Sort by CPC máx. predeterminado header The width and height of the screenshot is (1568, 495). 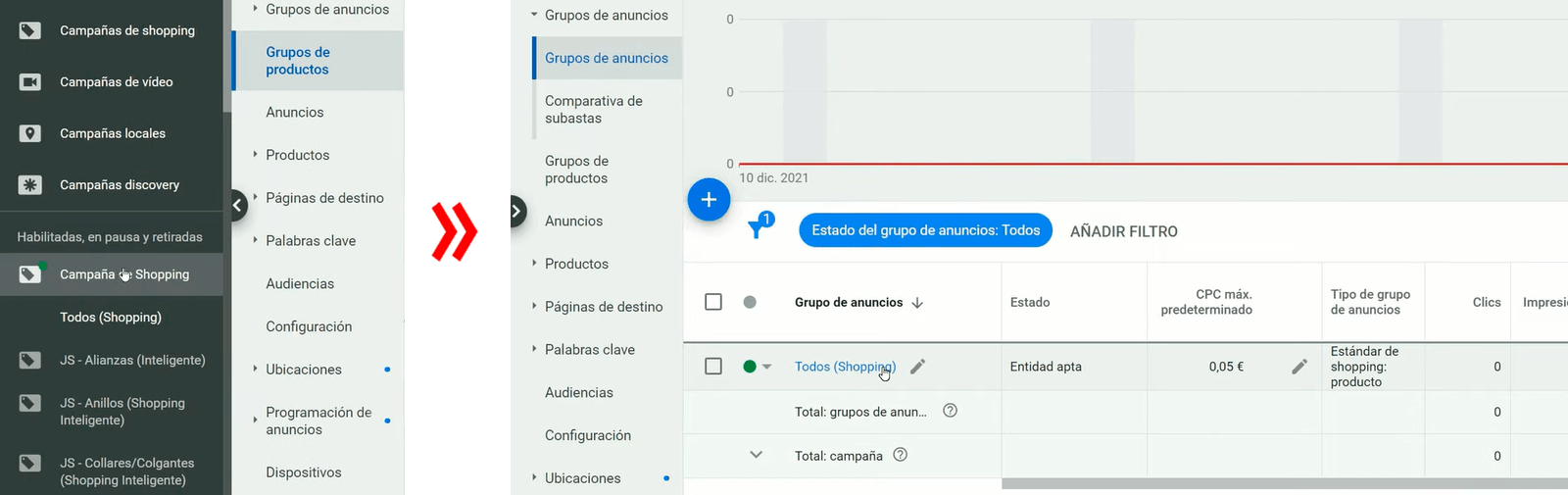pos(1206,302)
